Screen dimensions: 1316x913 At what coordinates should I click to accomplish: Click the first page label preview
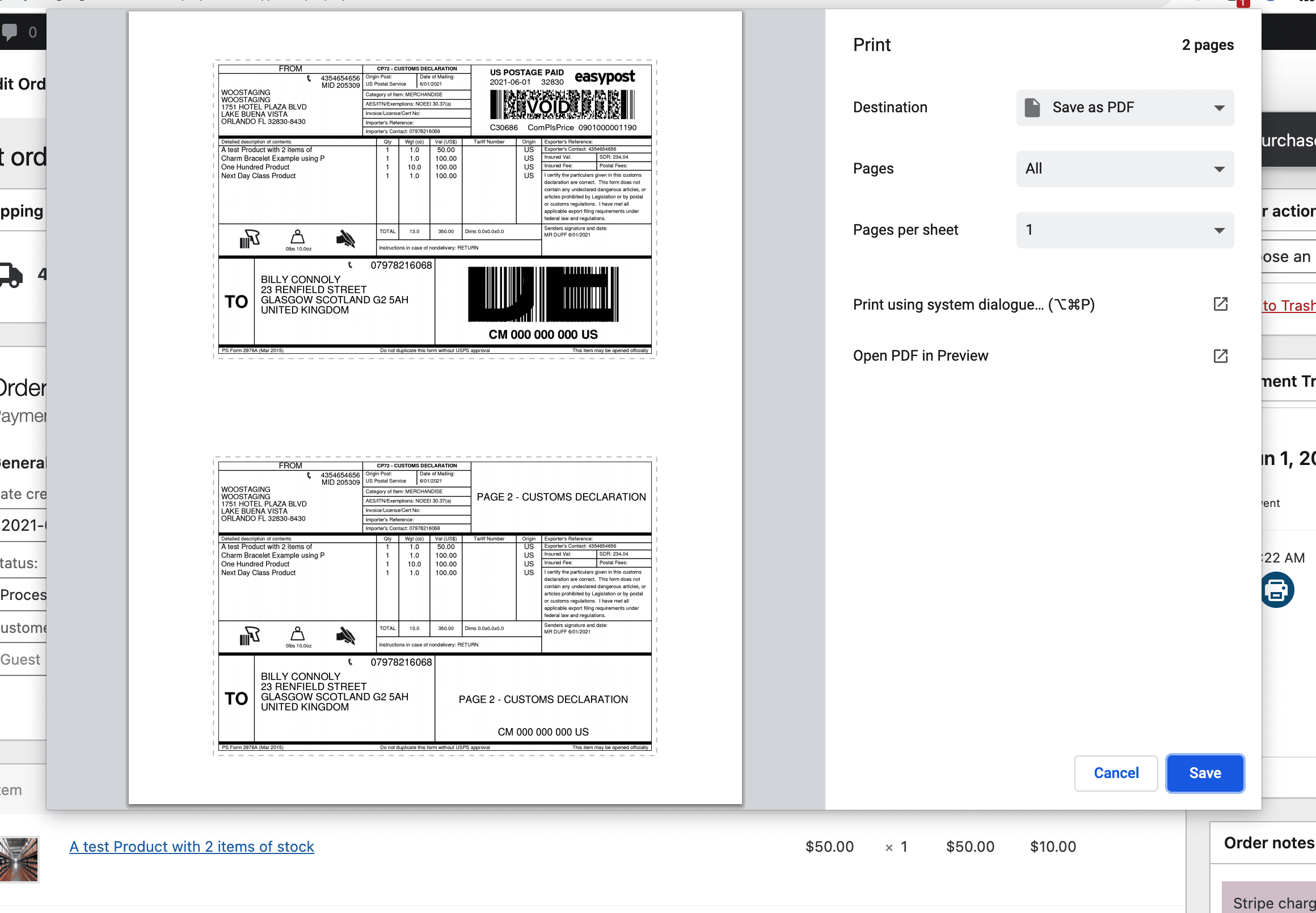[435, 209]
